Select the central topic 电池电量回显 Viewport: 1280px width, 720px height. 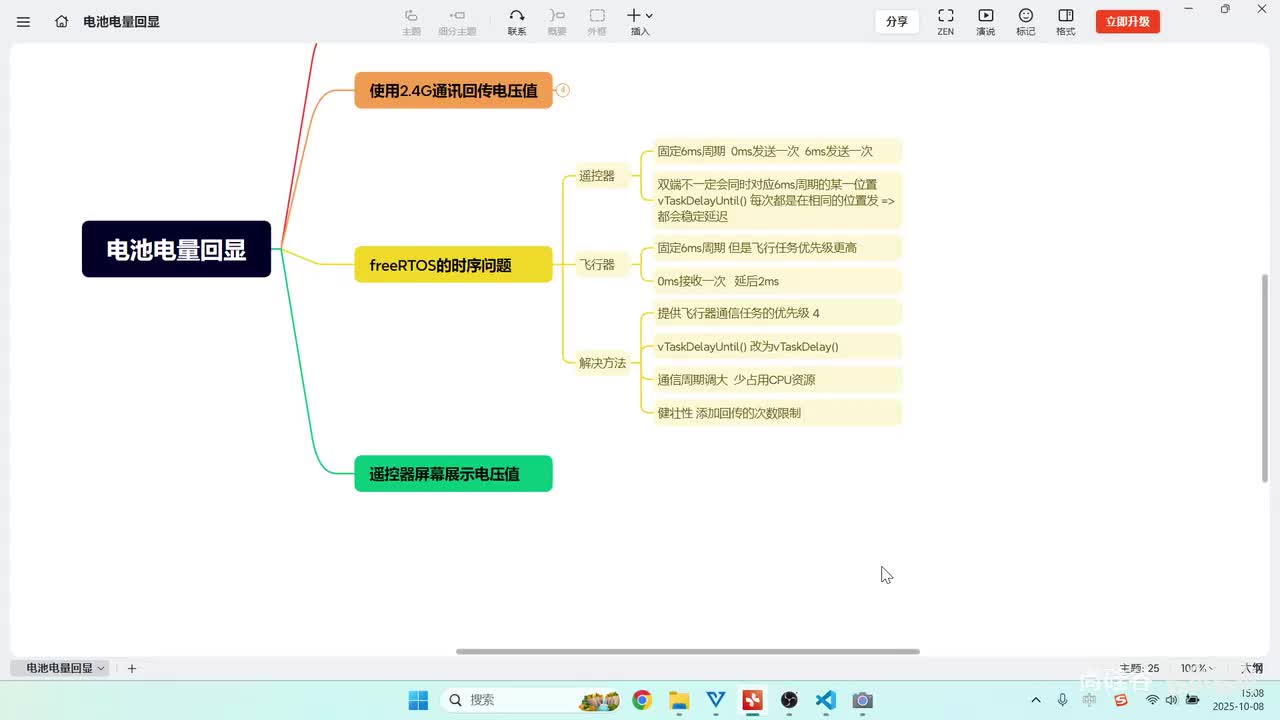coord(176,249)
